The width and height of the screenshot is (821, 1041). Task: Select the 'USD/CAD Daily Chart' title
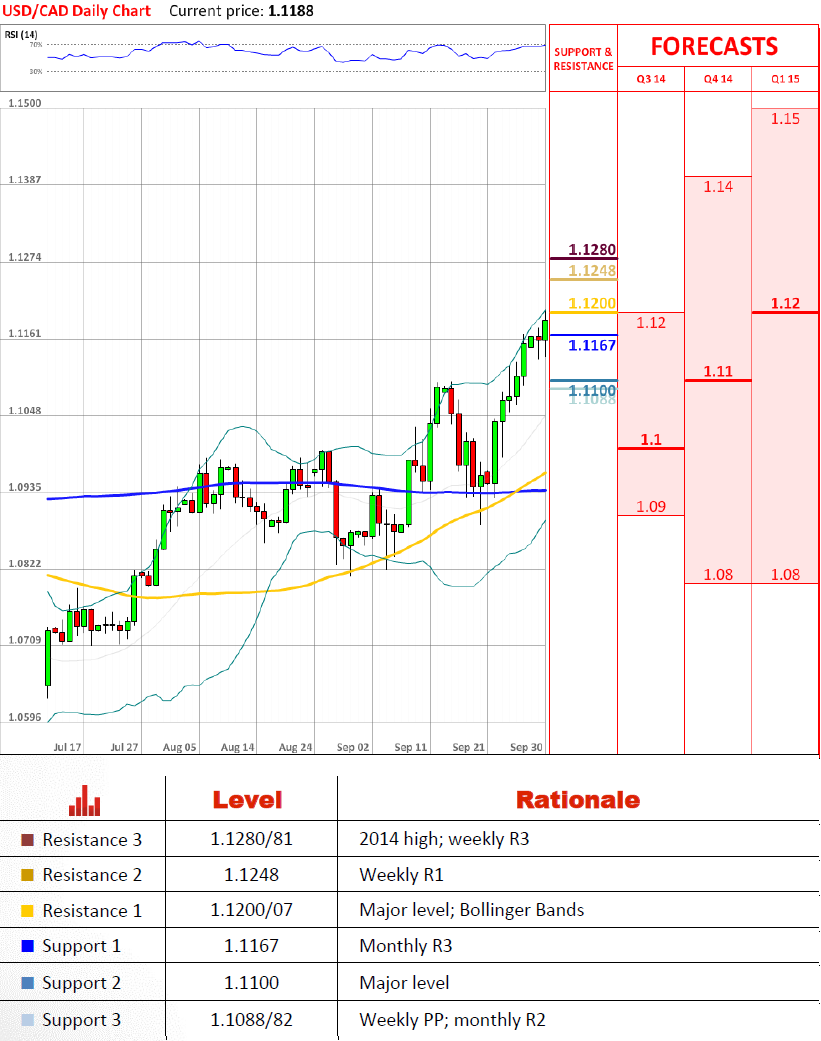[x=77, y=11]
